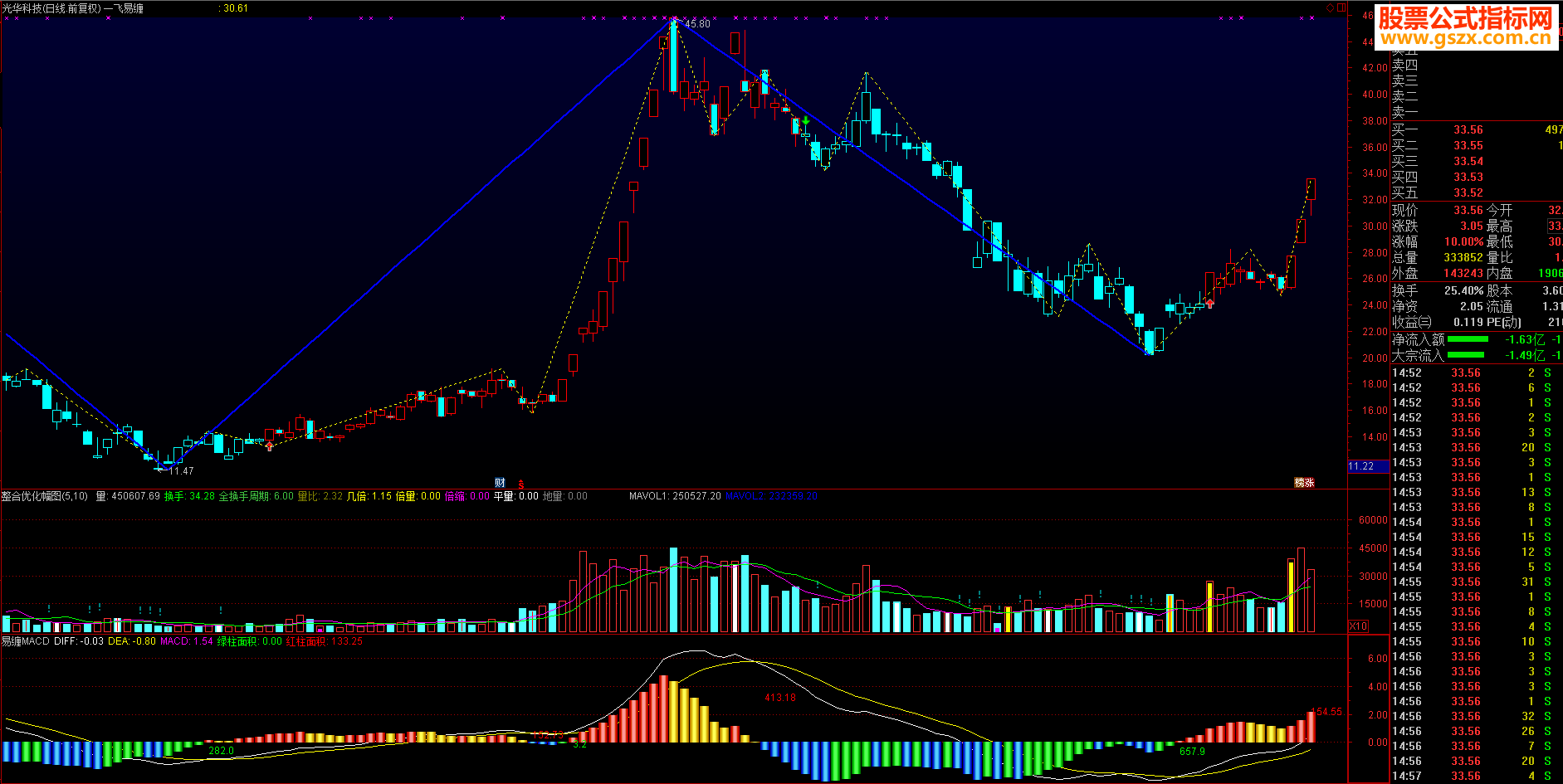Click the MACD: 1.54 value

[187, 641]
